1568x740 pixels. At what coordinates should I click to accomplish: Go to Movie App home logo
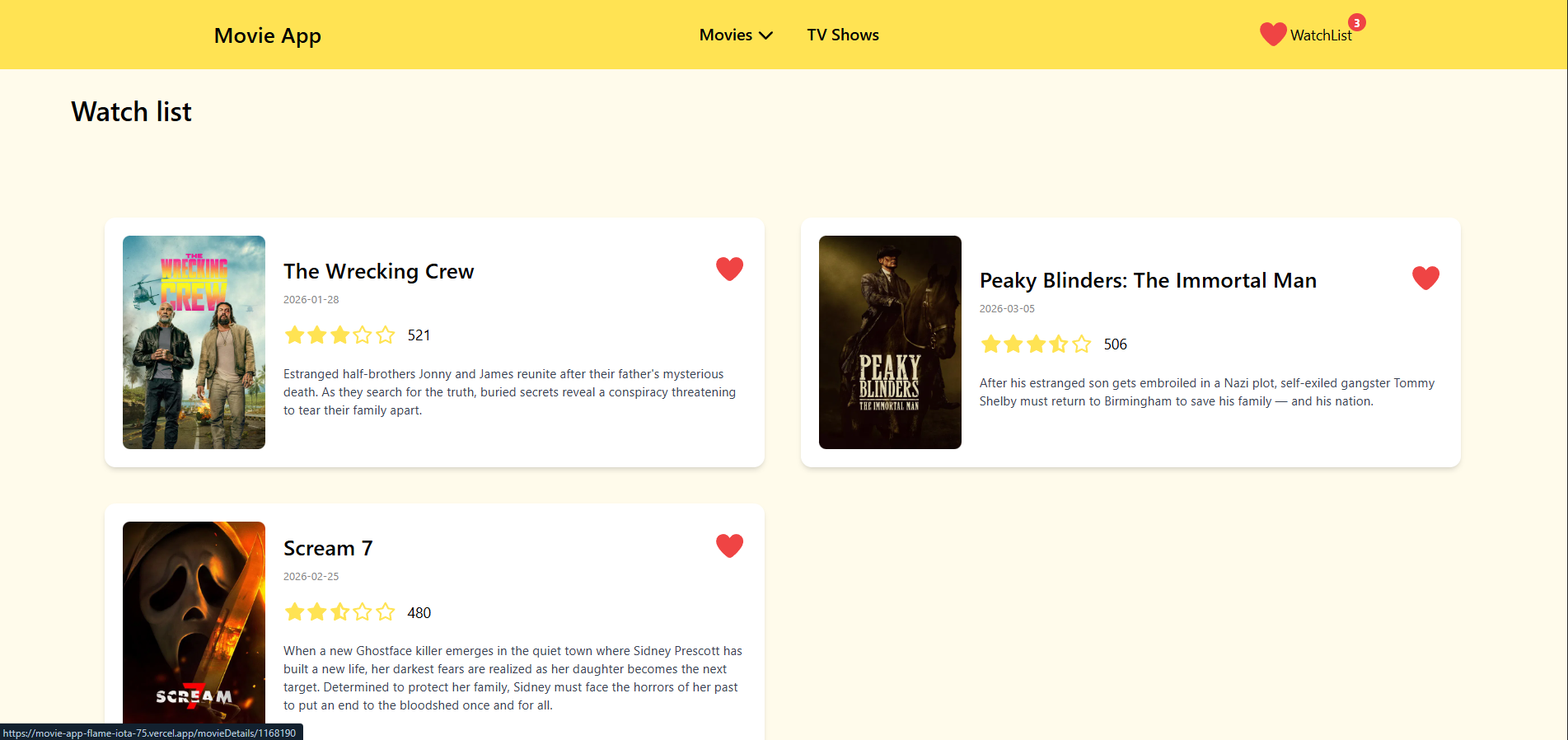point(267,35)
